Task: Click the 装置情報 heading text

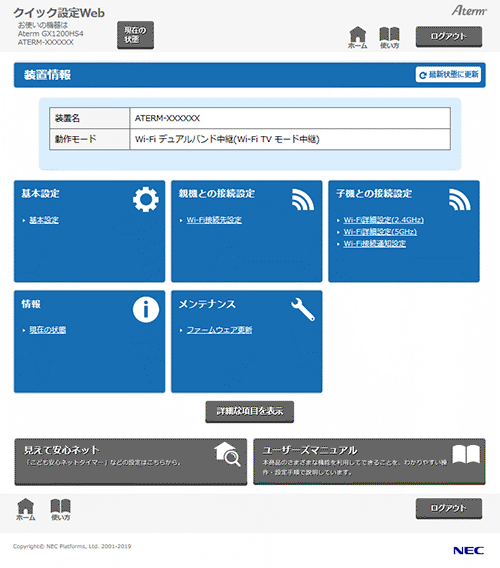Action: point(47,75)
